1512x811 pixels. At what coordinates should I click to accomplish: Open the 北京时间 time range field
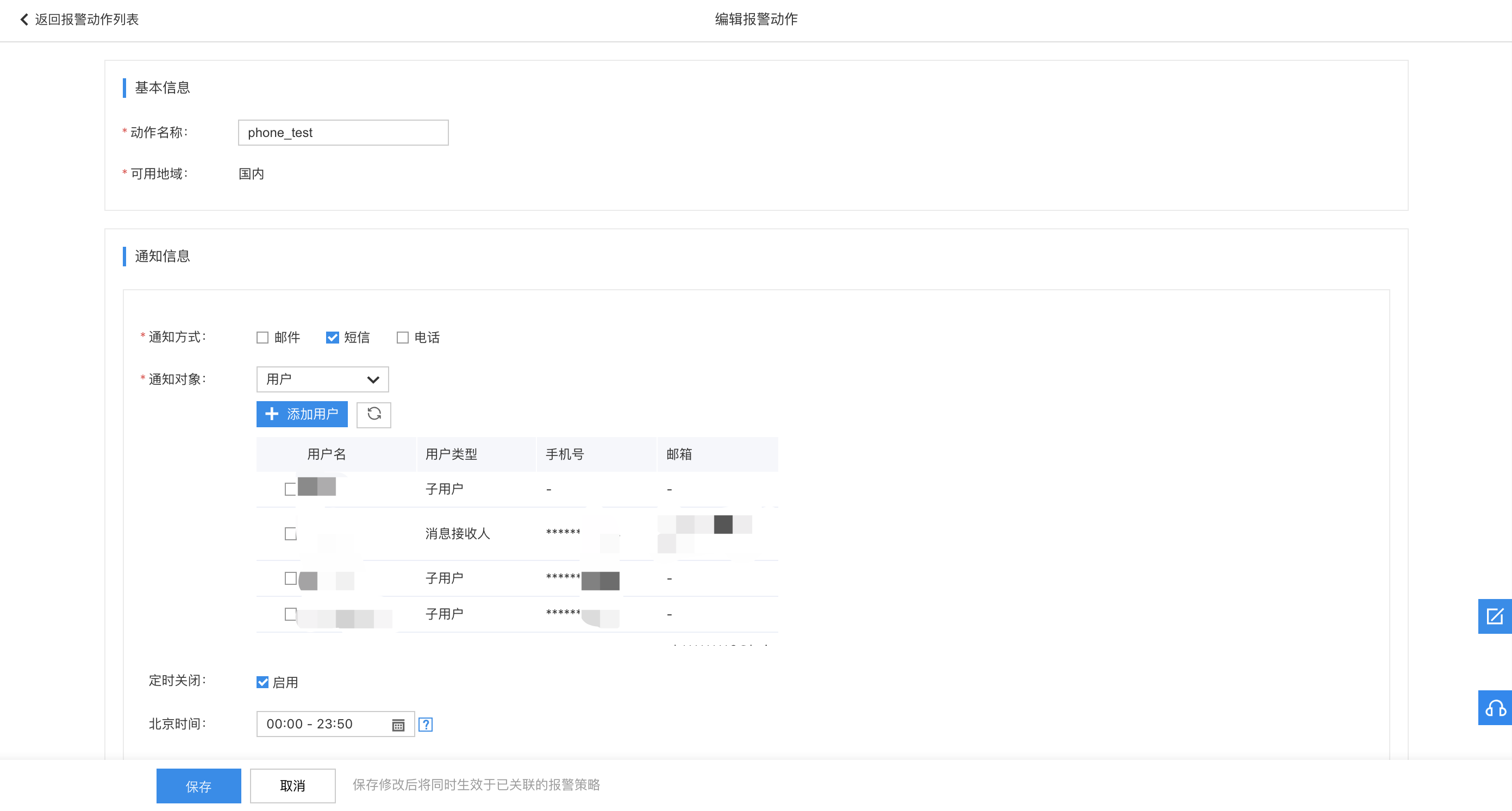(x=335, y=723)
